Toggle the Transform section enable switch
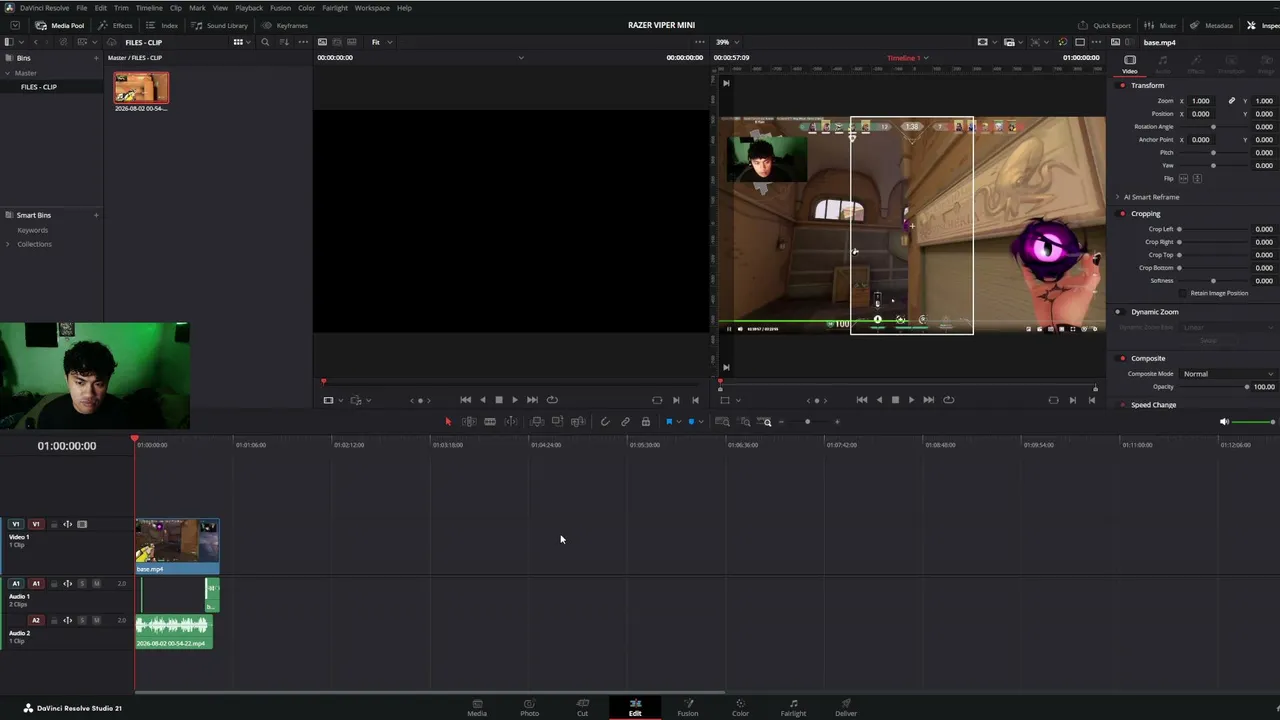This screenshot has width=1280, height=720. tap(1122, 85)
